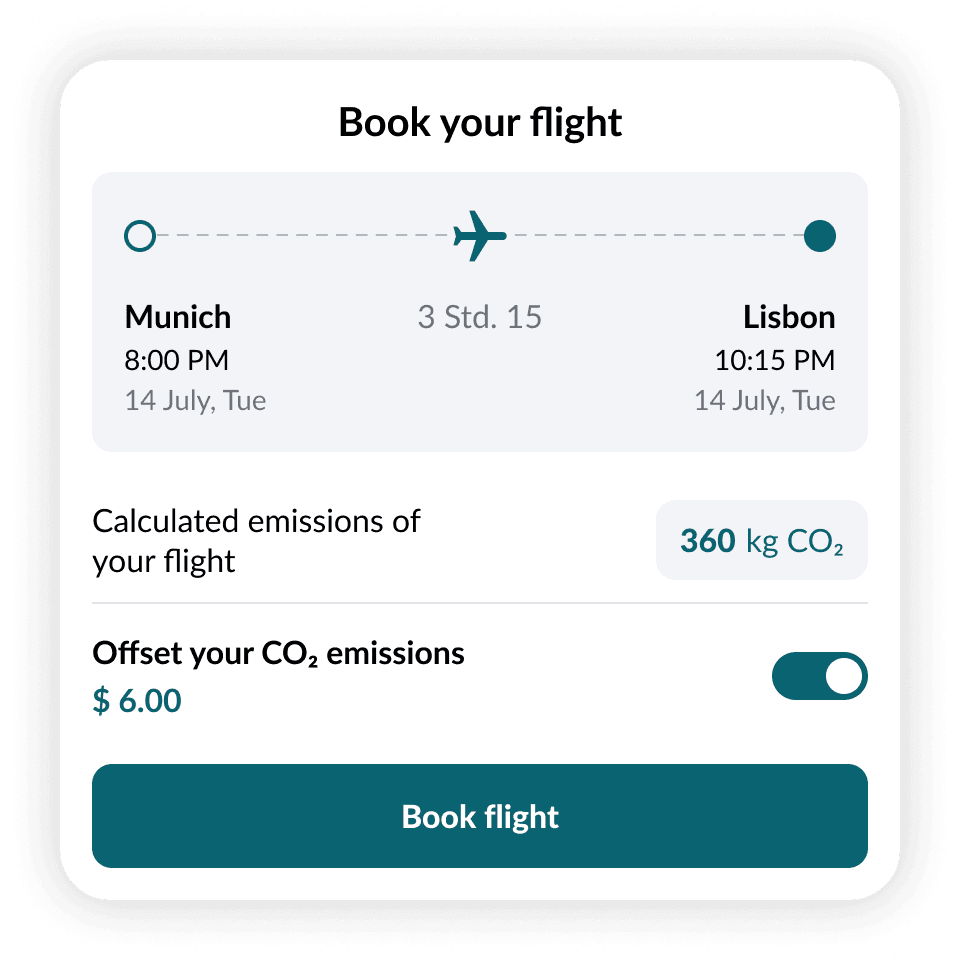Click Calculated emissions of your flight text
The image size is (960, 960).
tap(257, 541)
